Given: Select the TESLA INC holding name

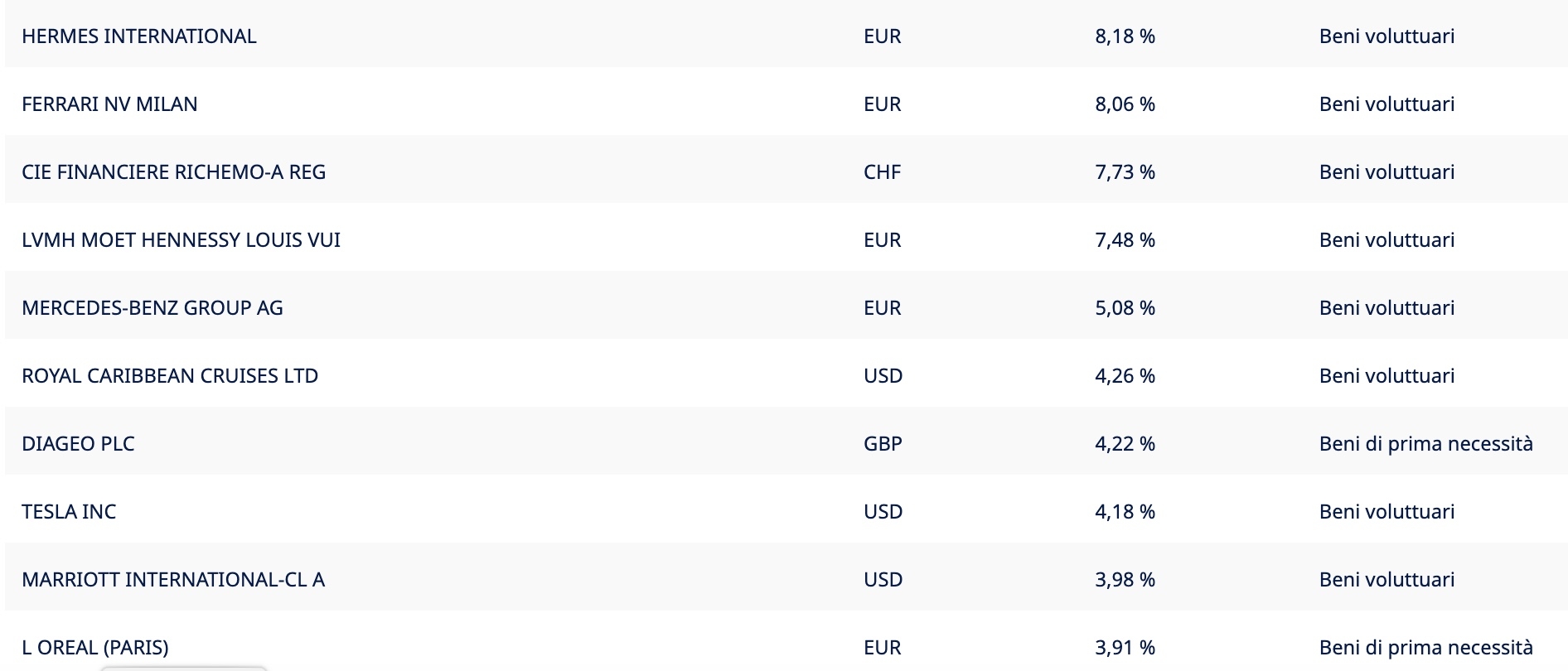Looking at the screenshot, I should 69,512.
